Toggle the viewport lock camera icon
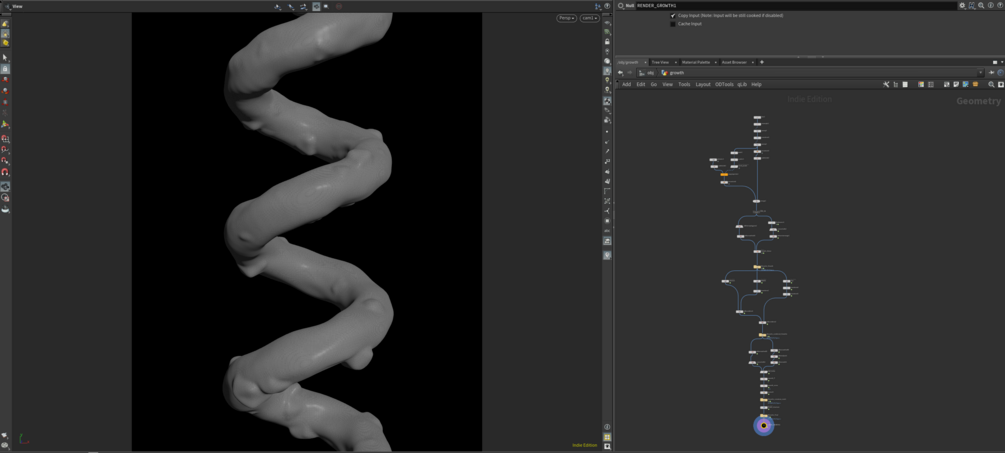This screenshot has width=1005, height=453. (x=607, y=41)
